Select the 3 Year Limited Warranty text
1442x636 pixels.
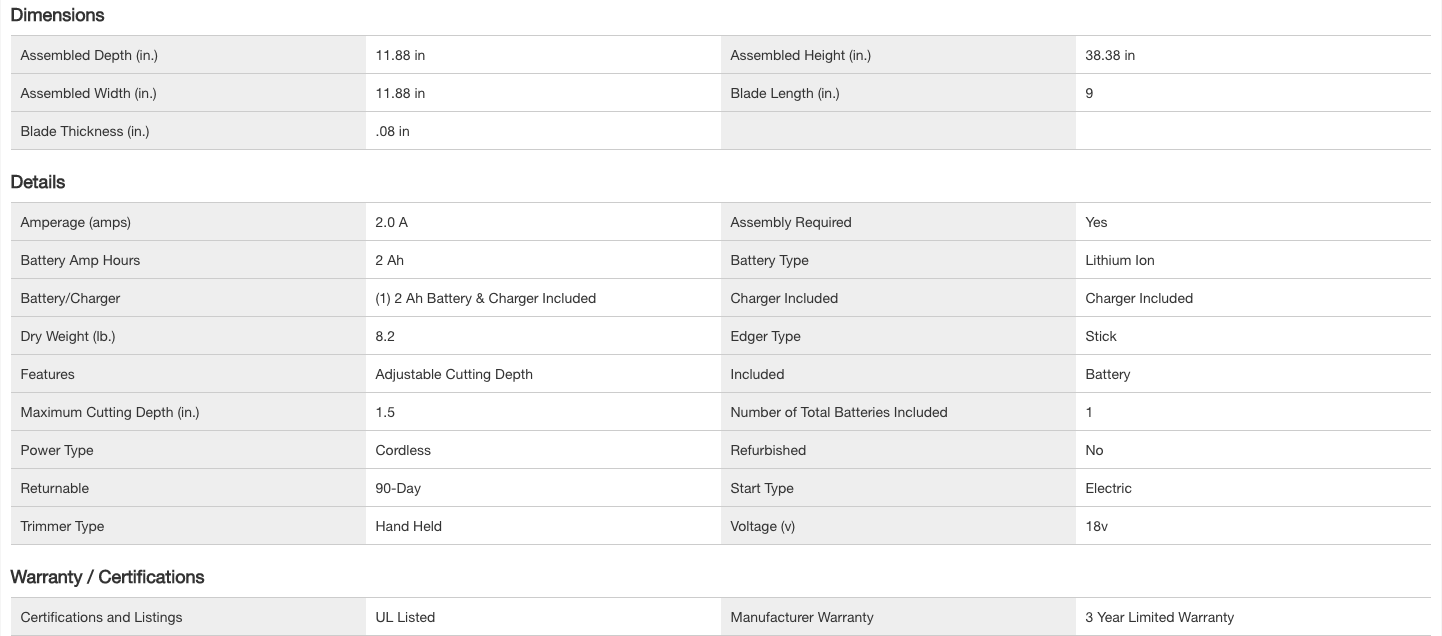1160,618
